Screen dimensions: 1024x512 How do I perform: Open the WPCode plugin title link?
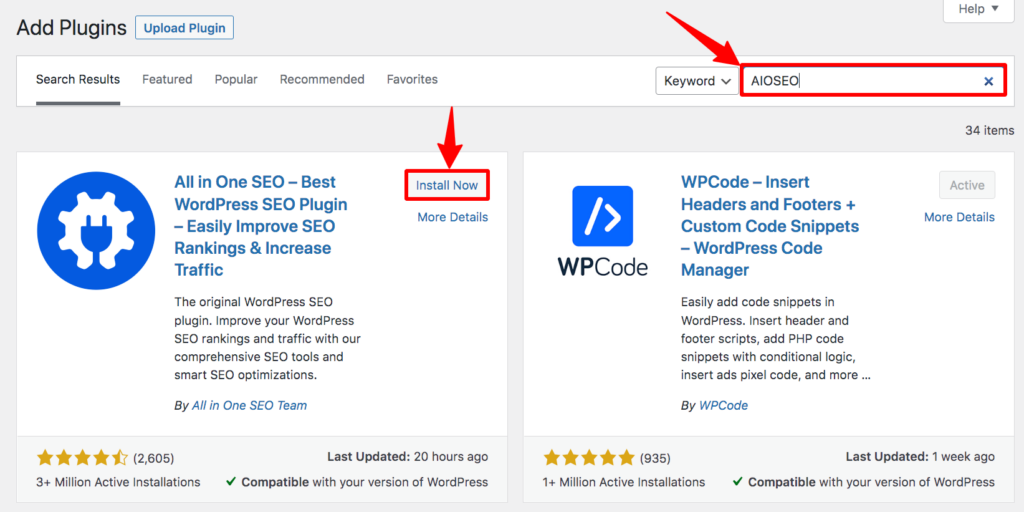pos(769,226)
